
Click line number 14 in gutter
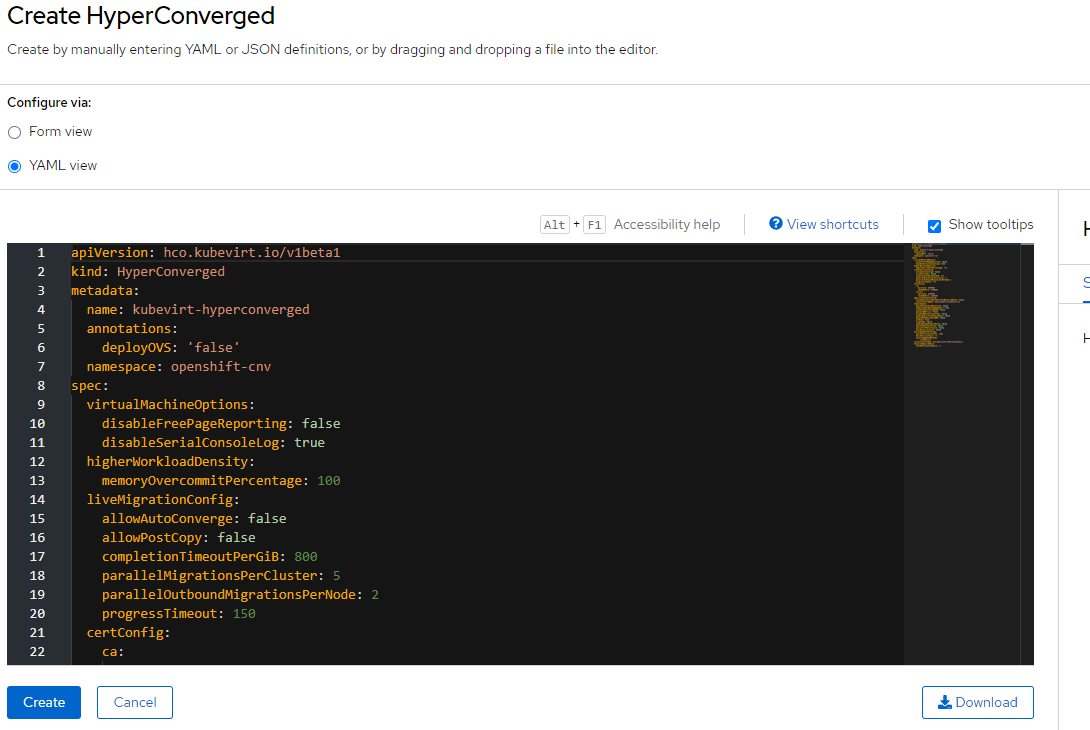(x=38, y=500)
